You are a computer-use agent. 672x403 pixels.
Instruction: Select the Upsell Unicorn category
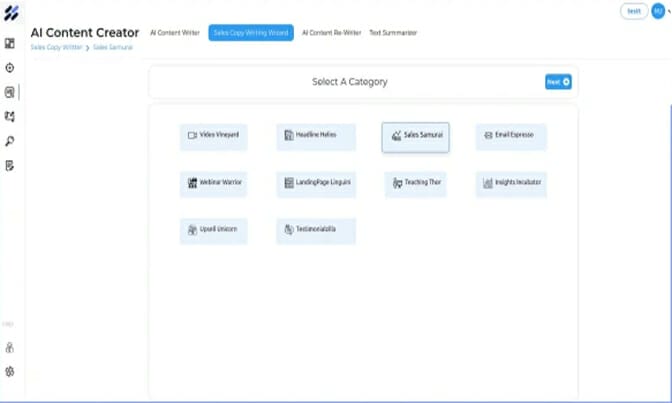click(213, 230)
